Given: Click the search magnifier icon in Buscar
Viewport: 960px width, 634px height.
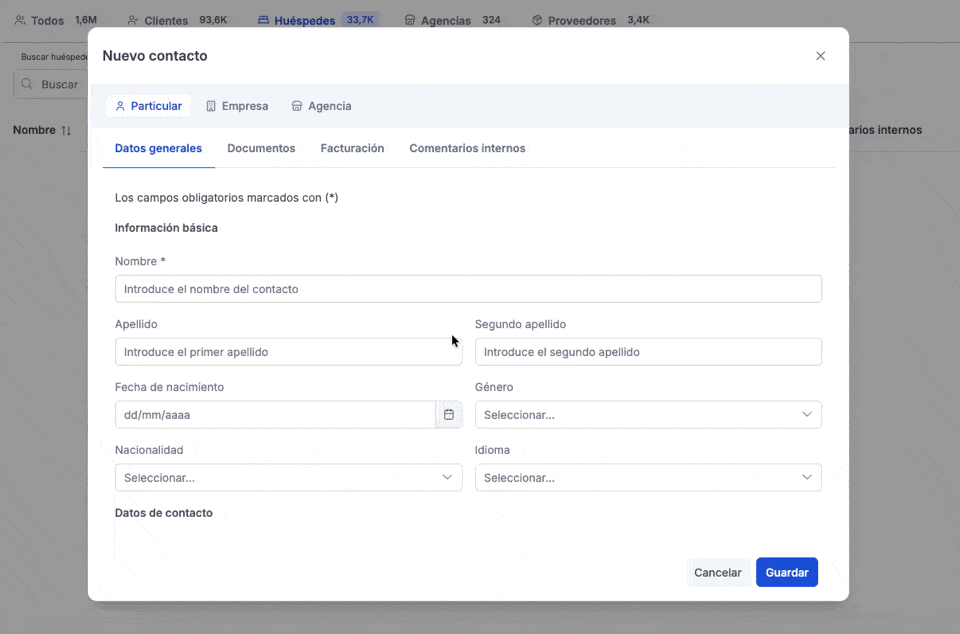Looking at the screenshot, I should (x=27, y=84).
